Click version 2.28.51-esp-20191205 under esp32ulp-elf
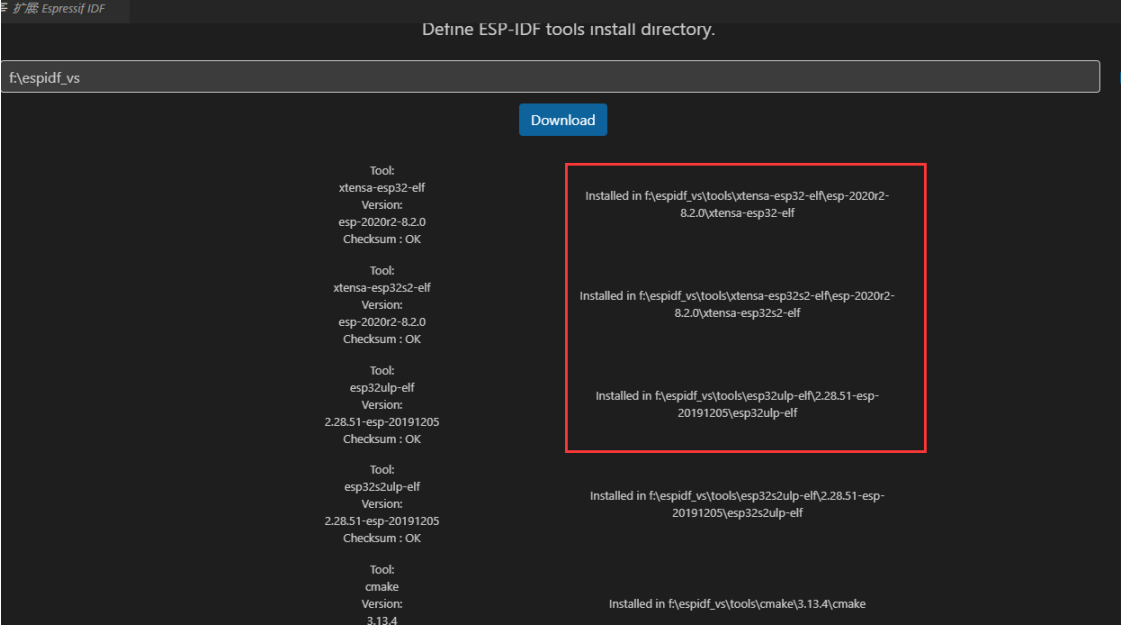The height and width of the screenshot is (627, 1123). pyautogui.click(x=382, y=422)
